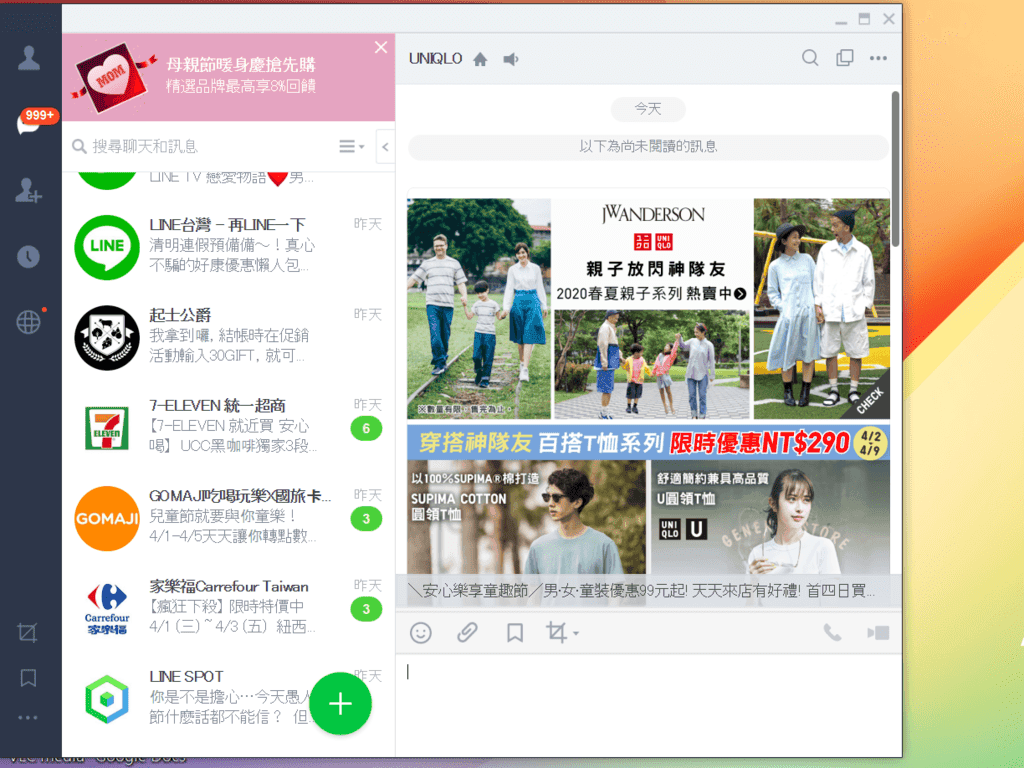Collapse the chat list panel
Image resolution: width=1024 pixels, height=768 pixels.
[x=385, y=147]
